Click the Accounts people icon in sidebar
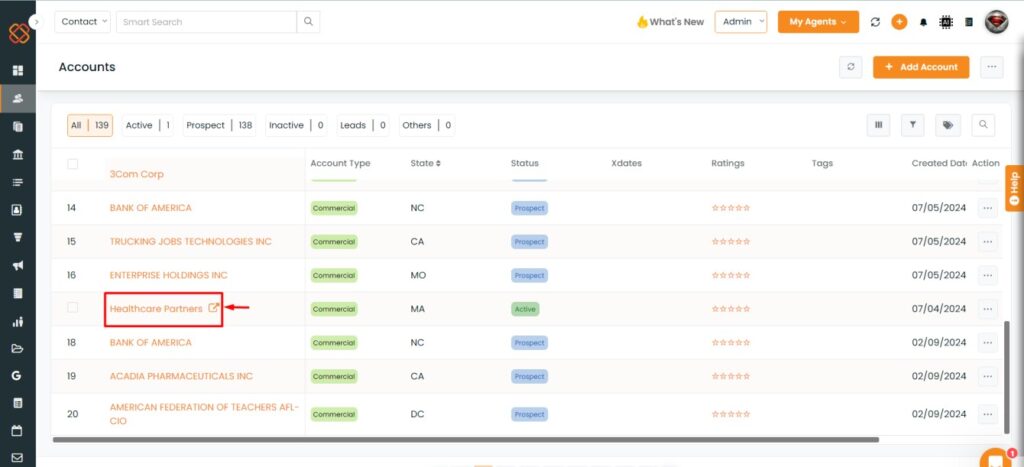This screenshot has width=1024, height=467. [x=18, y=98]
